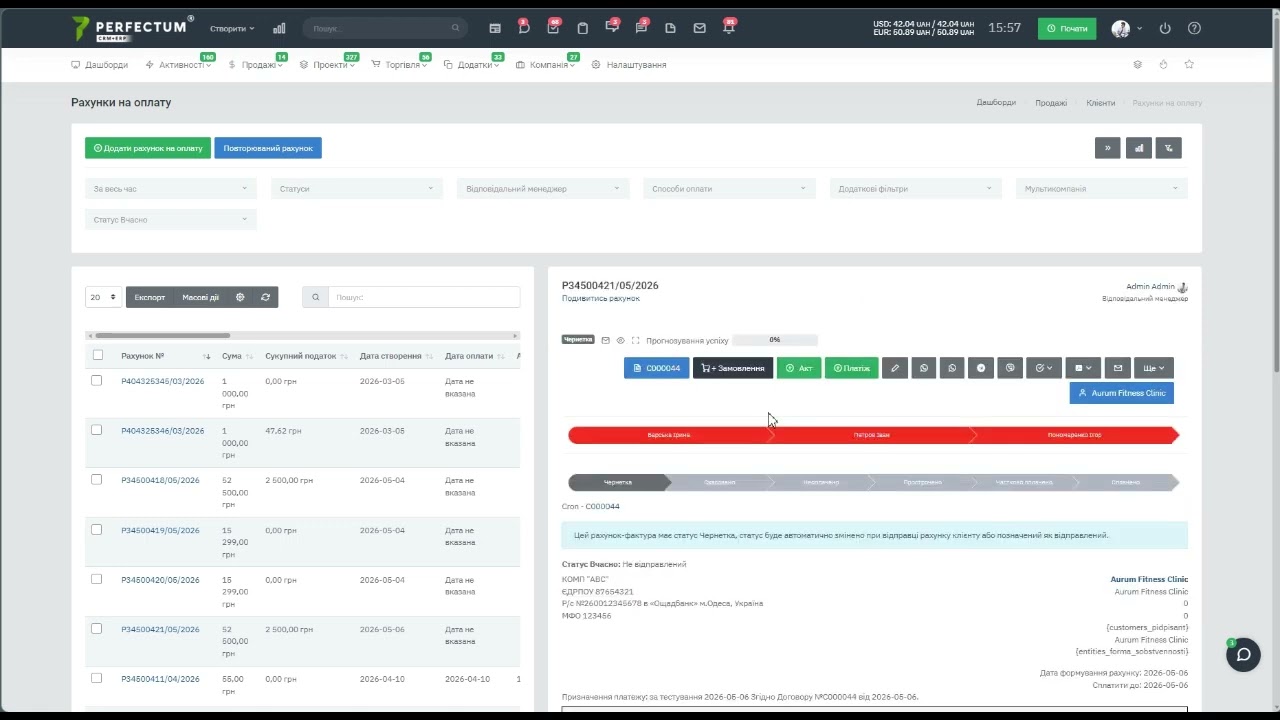Toggle the eye icon near Чернетка badge
Screen dimensions: 1280x720
(x=620, y=340)
